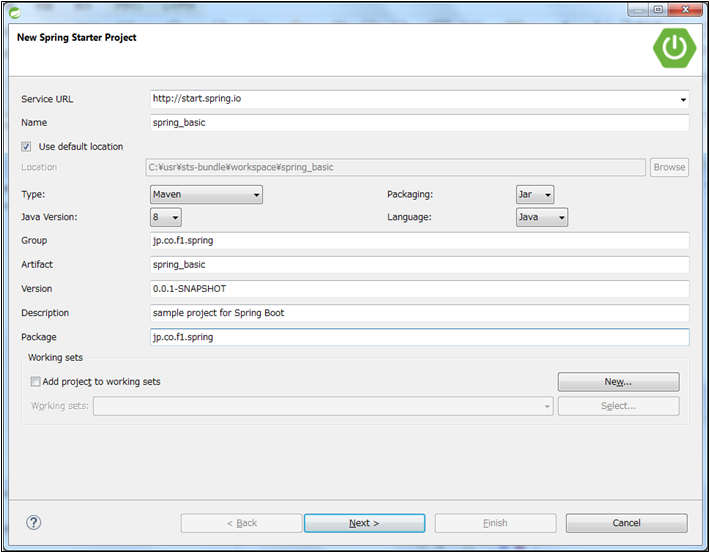Select the Artifact text field
The image size is (710, 553).
[x=419, y=265]
